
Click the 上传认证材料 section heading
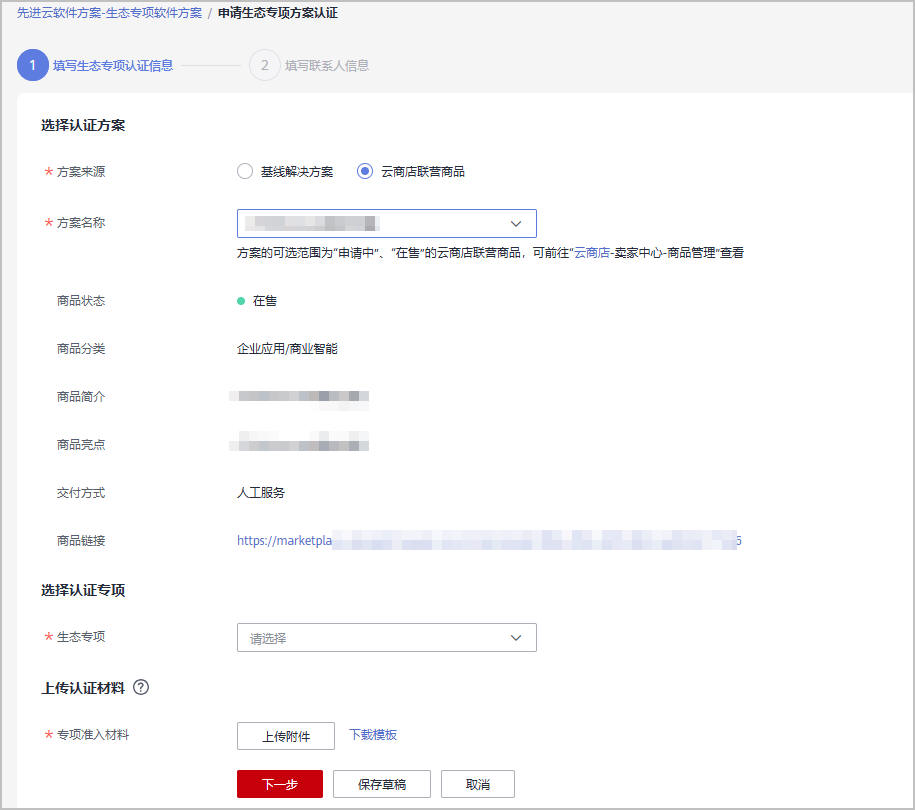(83, 688)
